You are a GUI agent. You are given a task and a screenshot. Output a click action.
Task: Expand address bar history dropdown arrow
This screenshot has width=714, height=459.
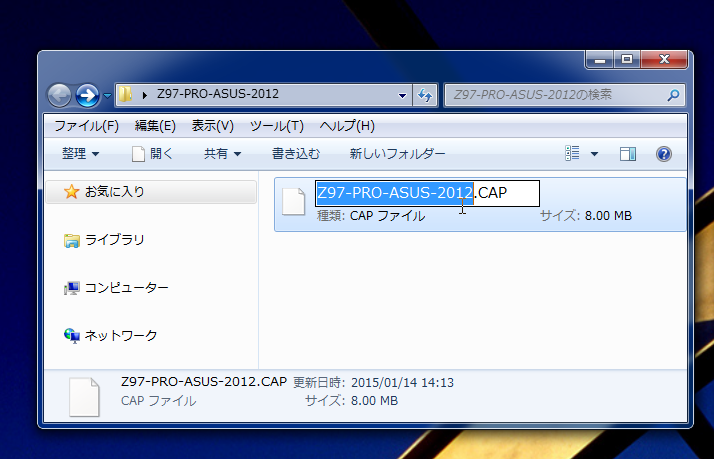402,95
